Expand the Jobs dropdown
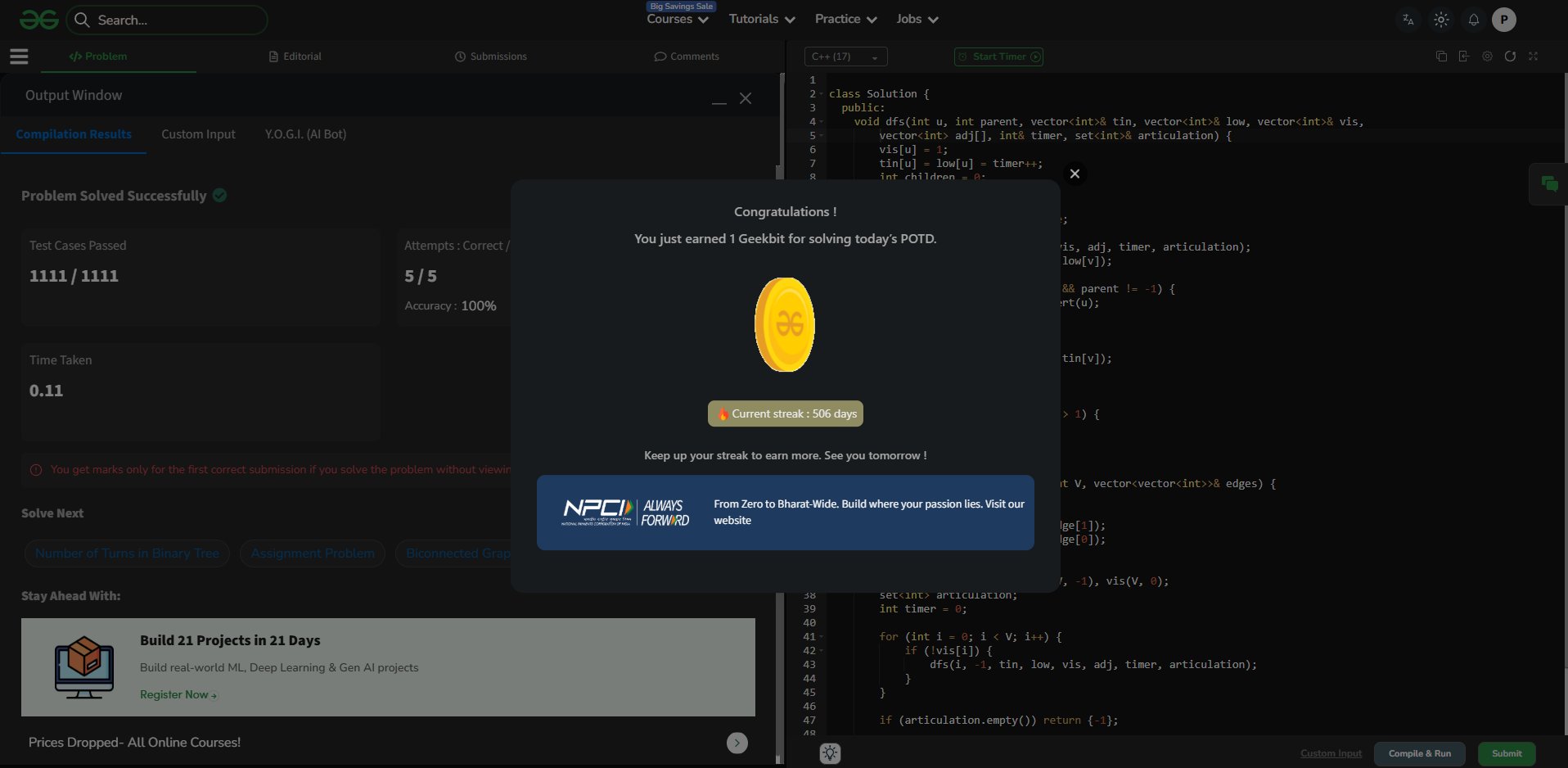This screenshot has width=1568, height=768. click(x=917, y=19)
